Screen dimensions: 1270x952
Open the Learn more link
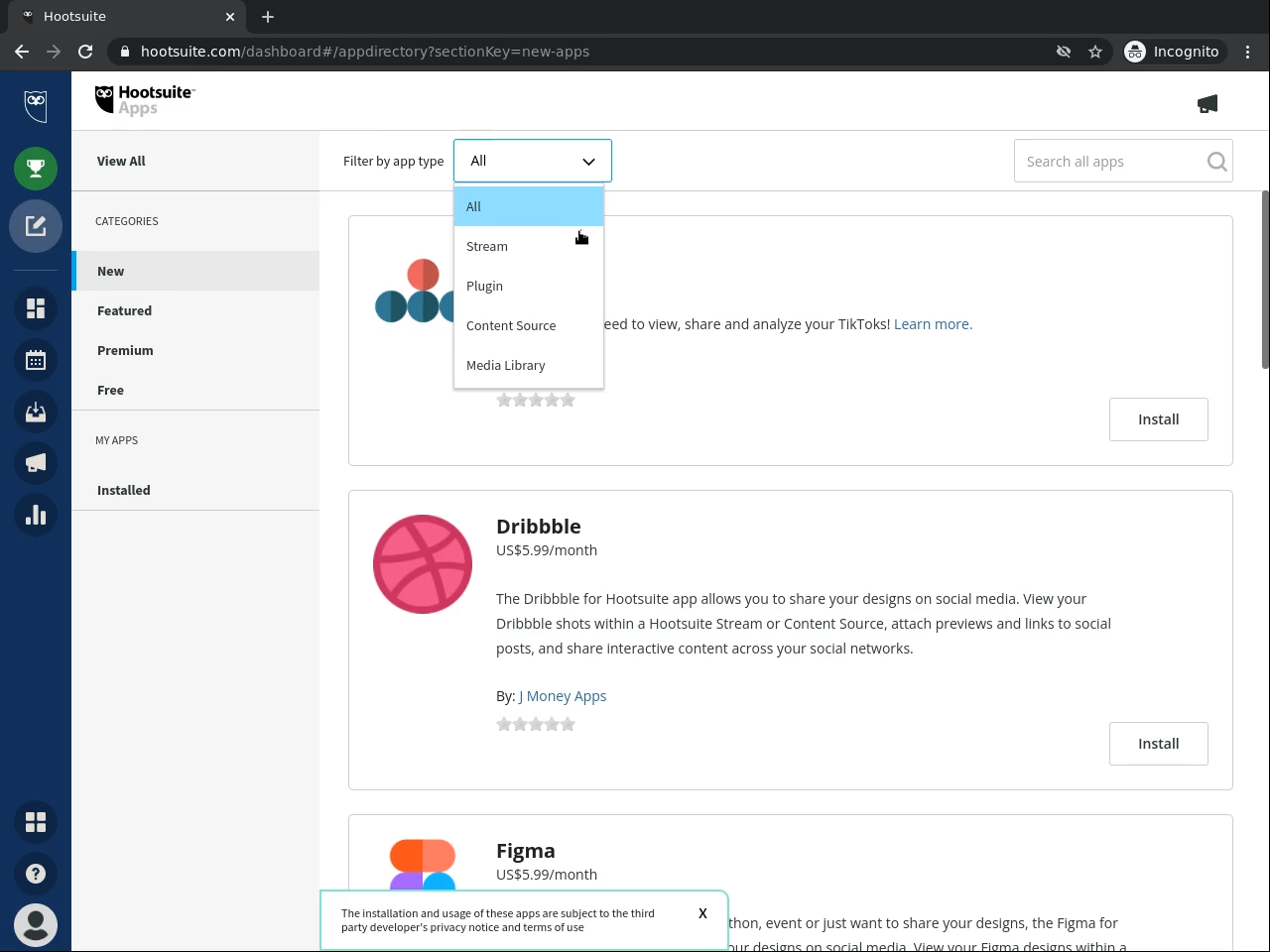pyautogui.click(x=933, y=324)
